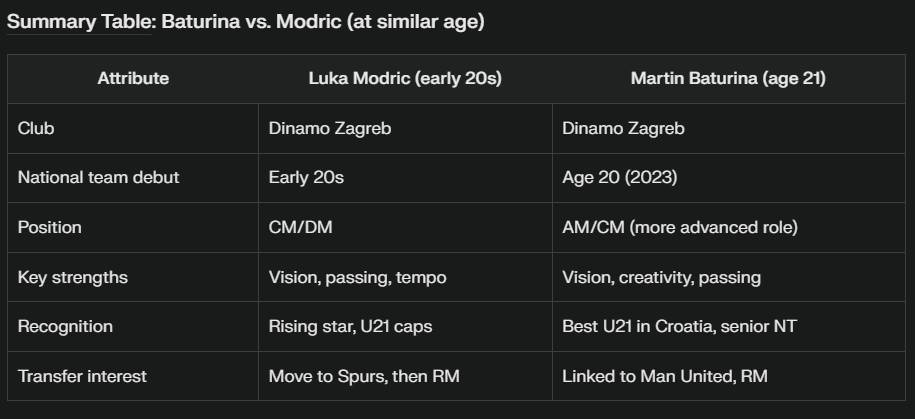Select the Key strengths row label
The width and height of the screenshot is (915, 419).
[x=72, y=277]
